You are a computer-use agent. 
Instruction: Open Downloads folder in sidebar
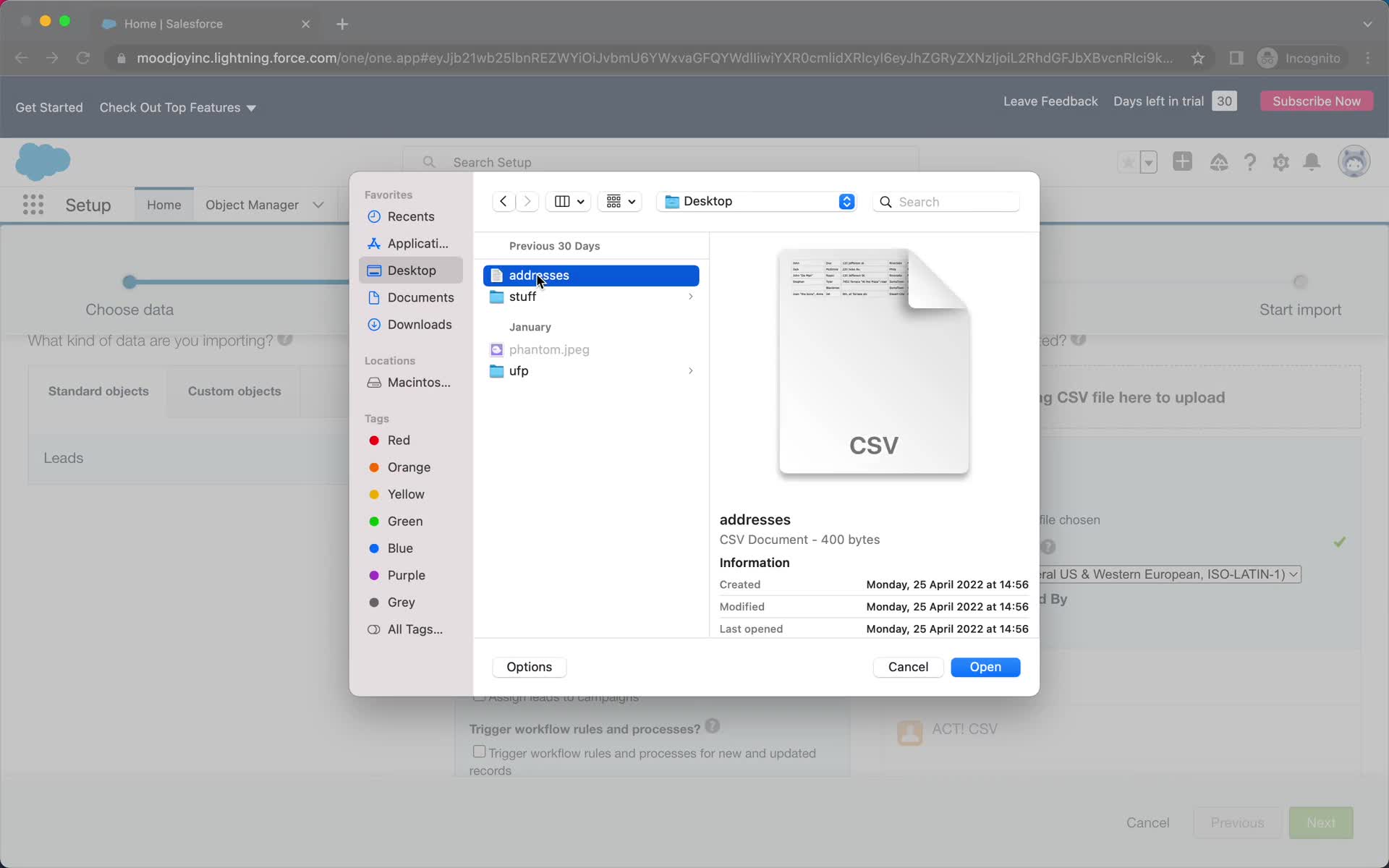[x=410, y=325]
